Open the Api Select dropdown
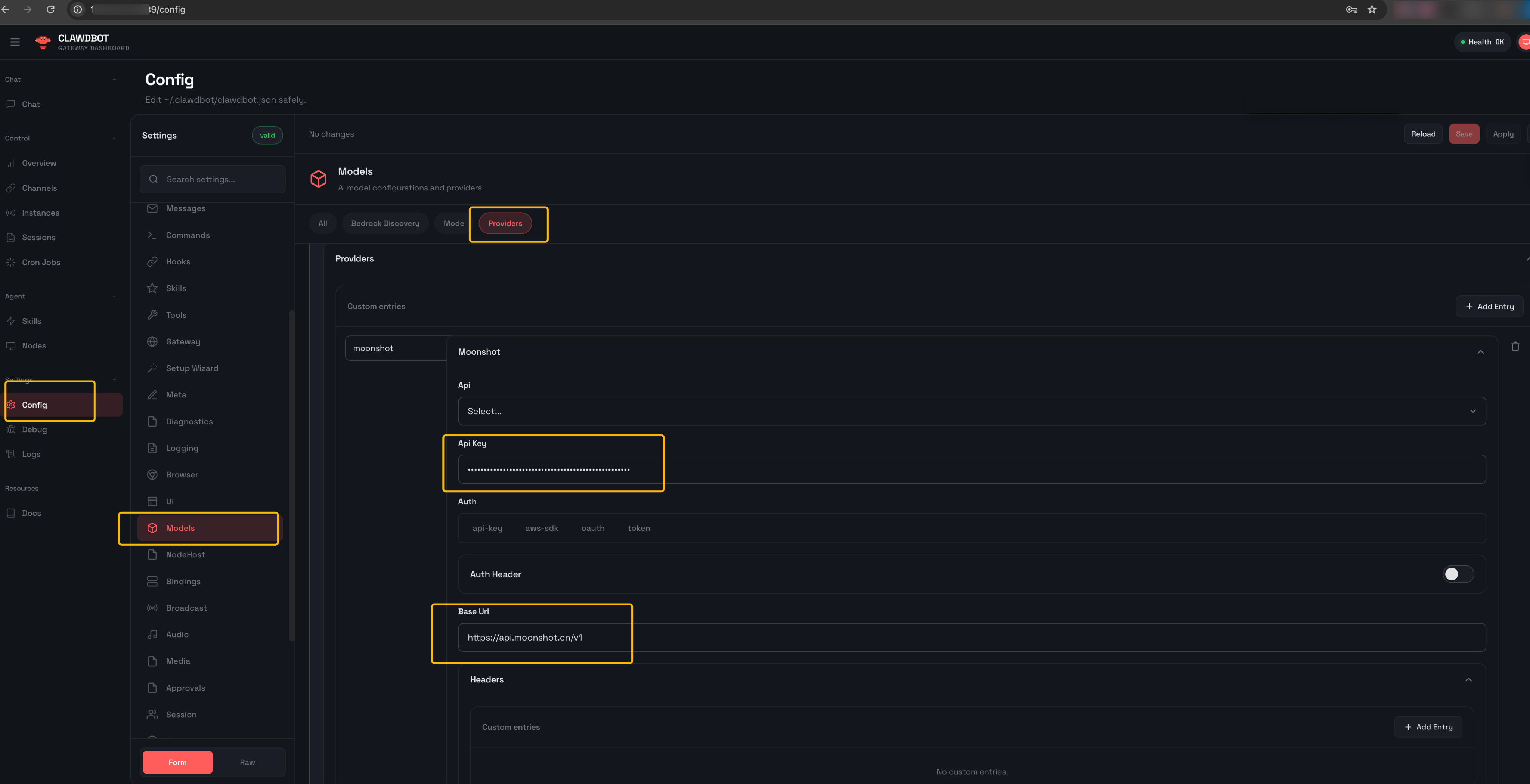 (971, 411)
